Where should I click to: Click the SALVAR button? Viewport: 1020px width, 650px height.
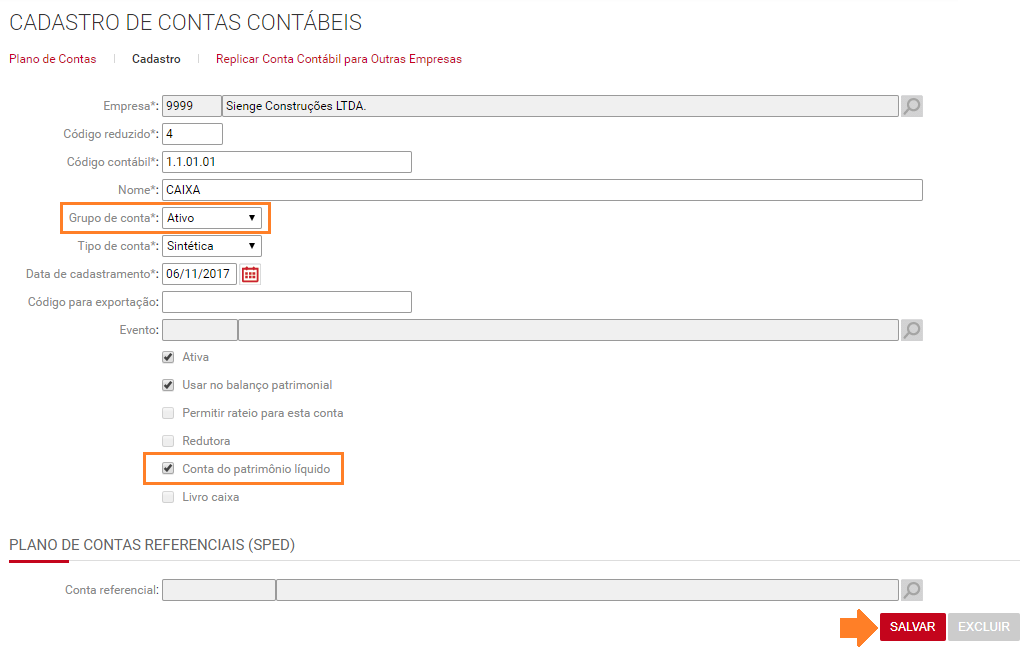(x=913, y=627)
